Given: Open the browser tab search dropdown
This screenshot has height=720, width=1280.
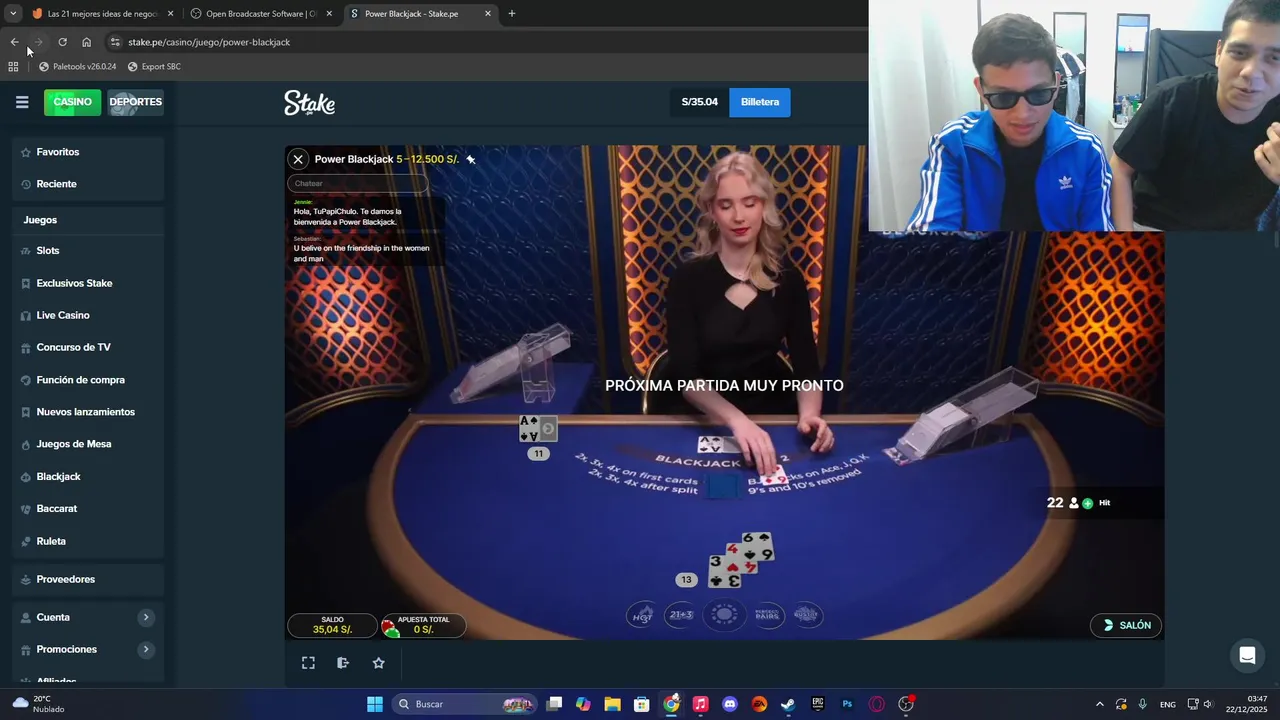Looking at the screenshot, I should click(x=13, y=14).
